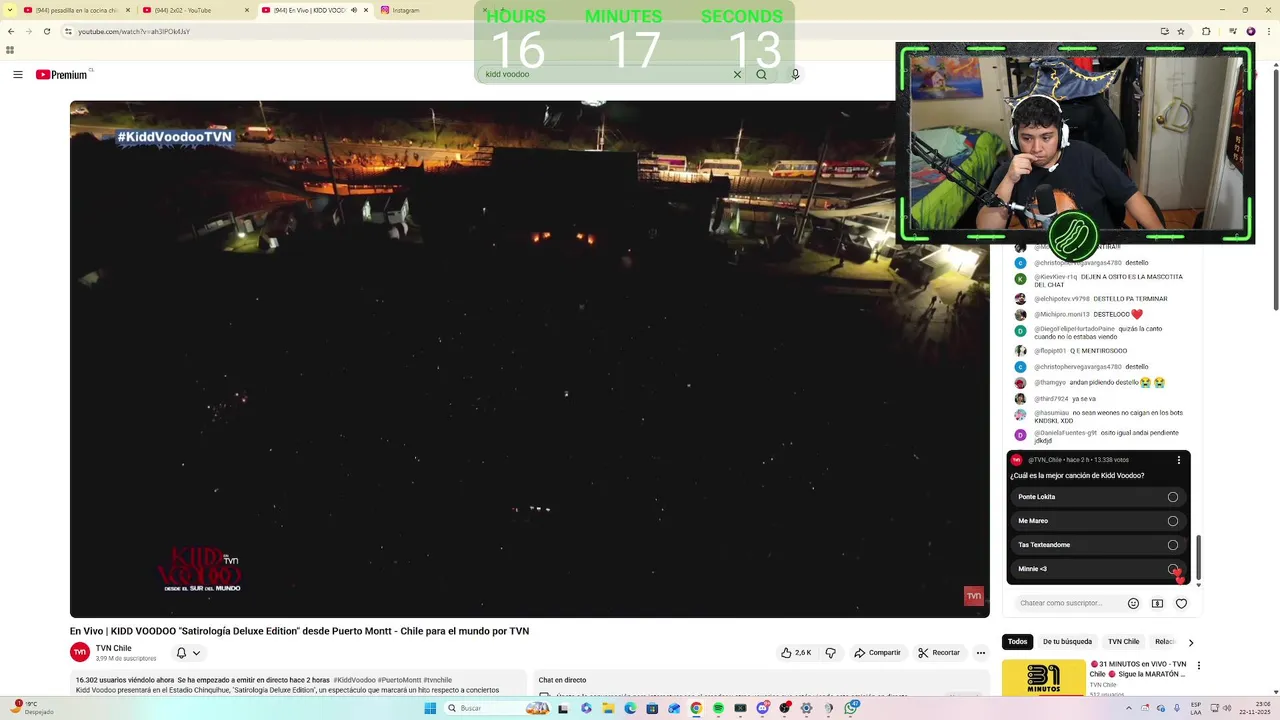This screenshot has height=720, width=1280.
Task: Send a heart reaction in chat
Action: [x=1181, y=603]
